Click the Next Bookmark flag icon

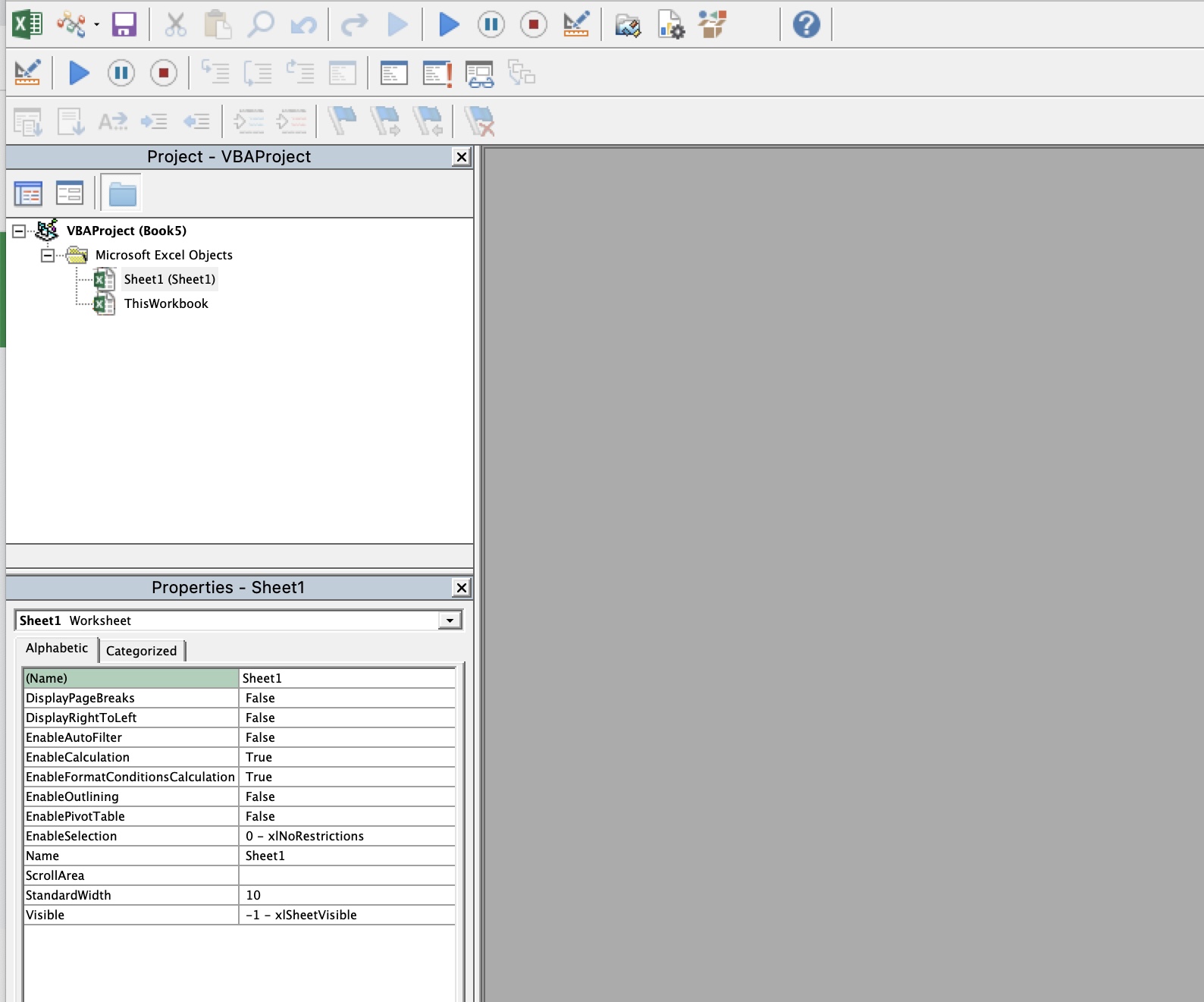coord(385,121)
